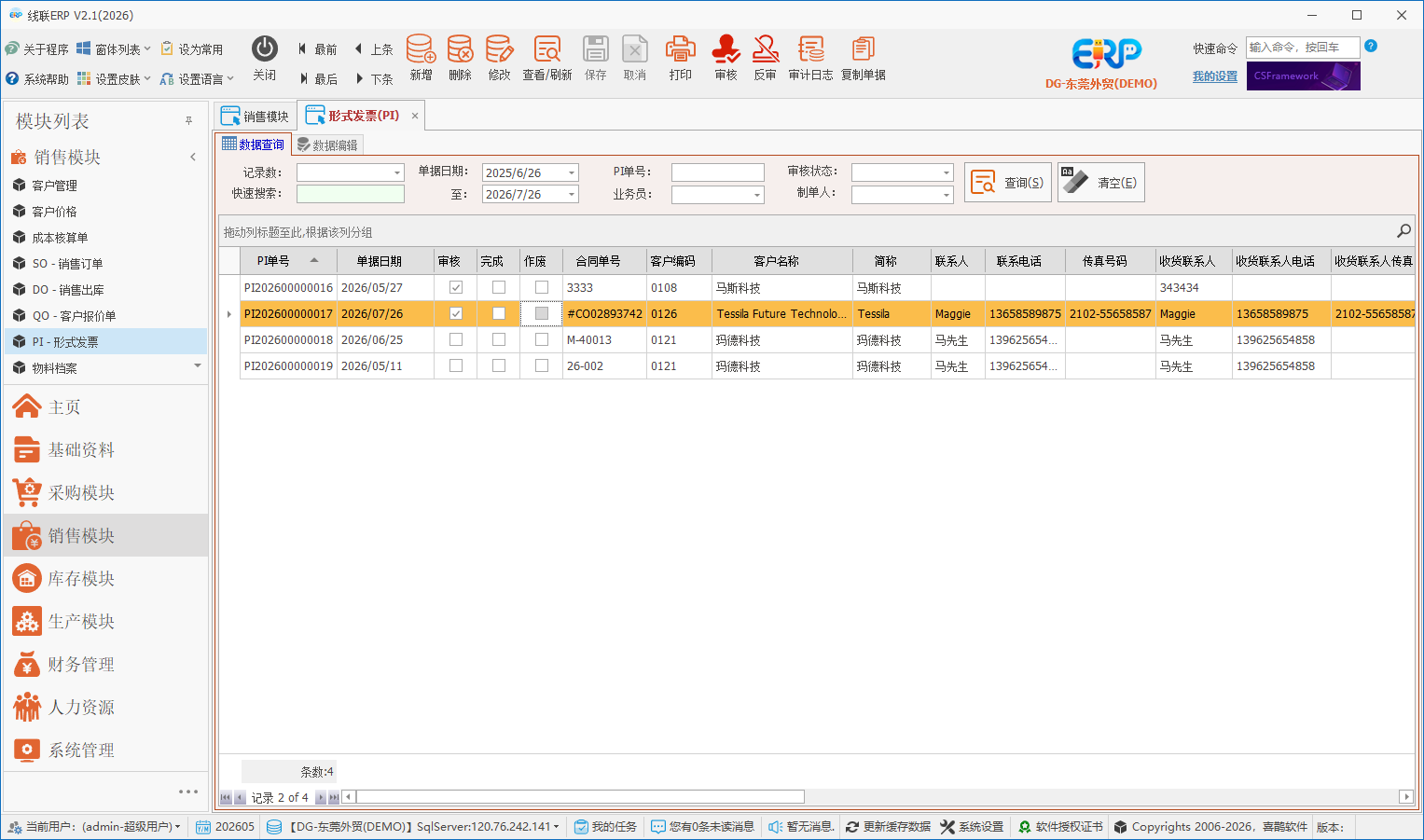The width and height of the screenshot is (1424, 840).
Task: Toggle 作废 checkbox for PI202600000018
Action: point(542,339)
